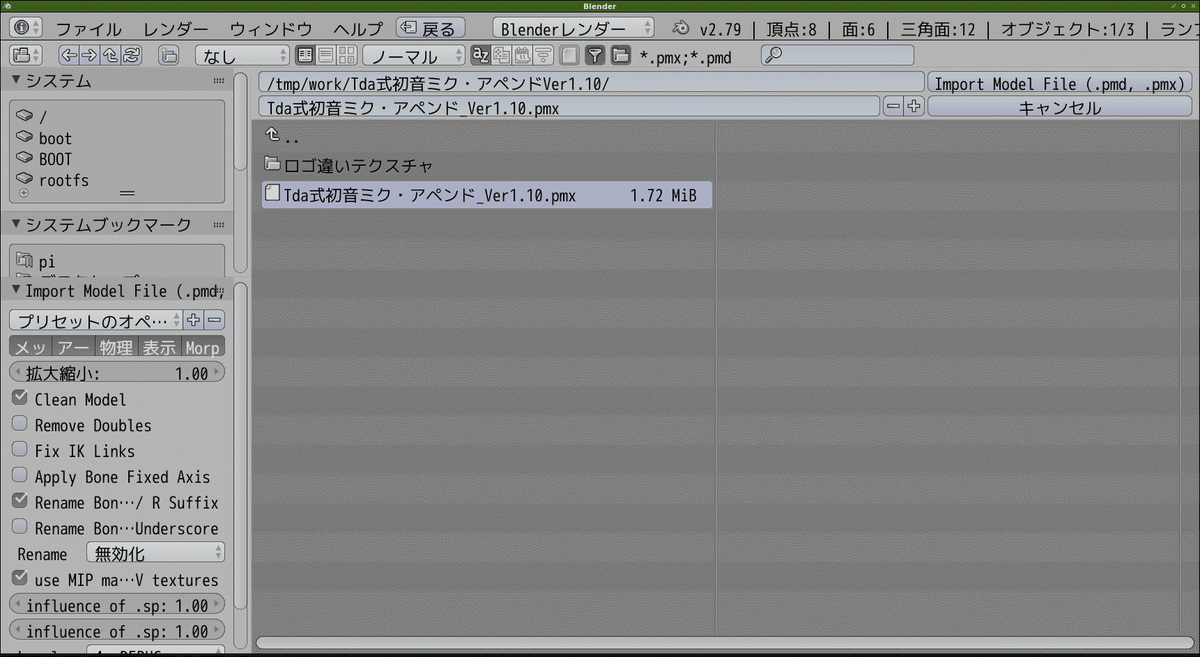Screen dimensions: 1200x657
Task: Open the なし recursion dropdown
Action: coord(243,56)
